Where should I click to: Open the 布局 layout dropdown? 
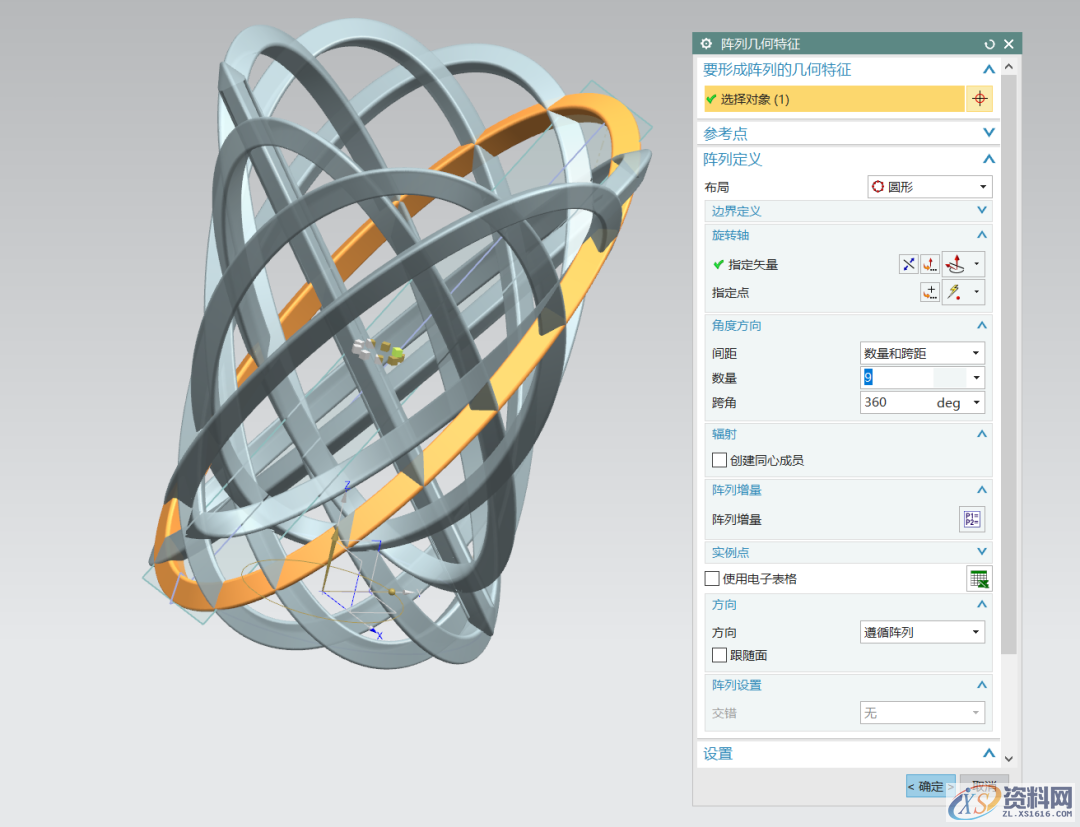928,187
